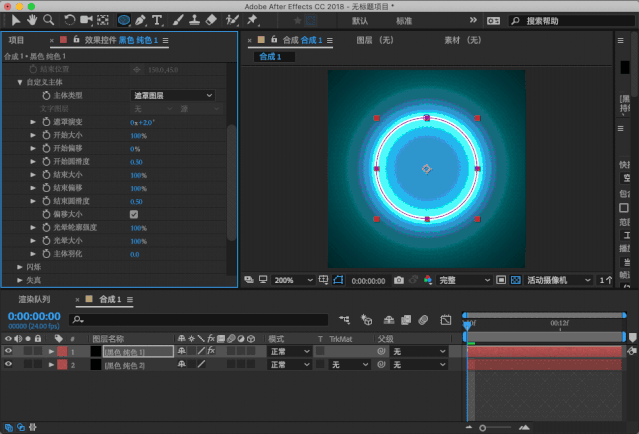Select the Pen tool in the toolbar
This screenshot has height=434, width=639.
click(x=140, y=19)
